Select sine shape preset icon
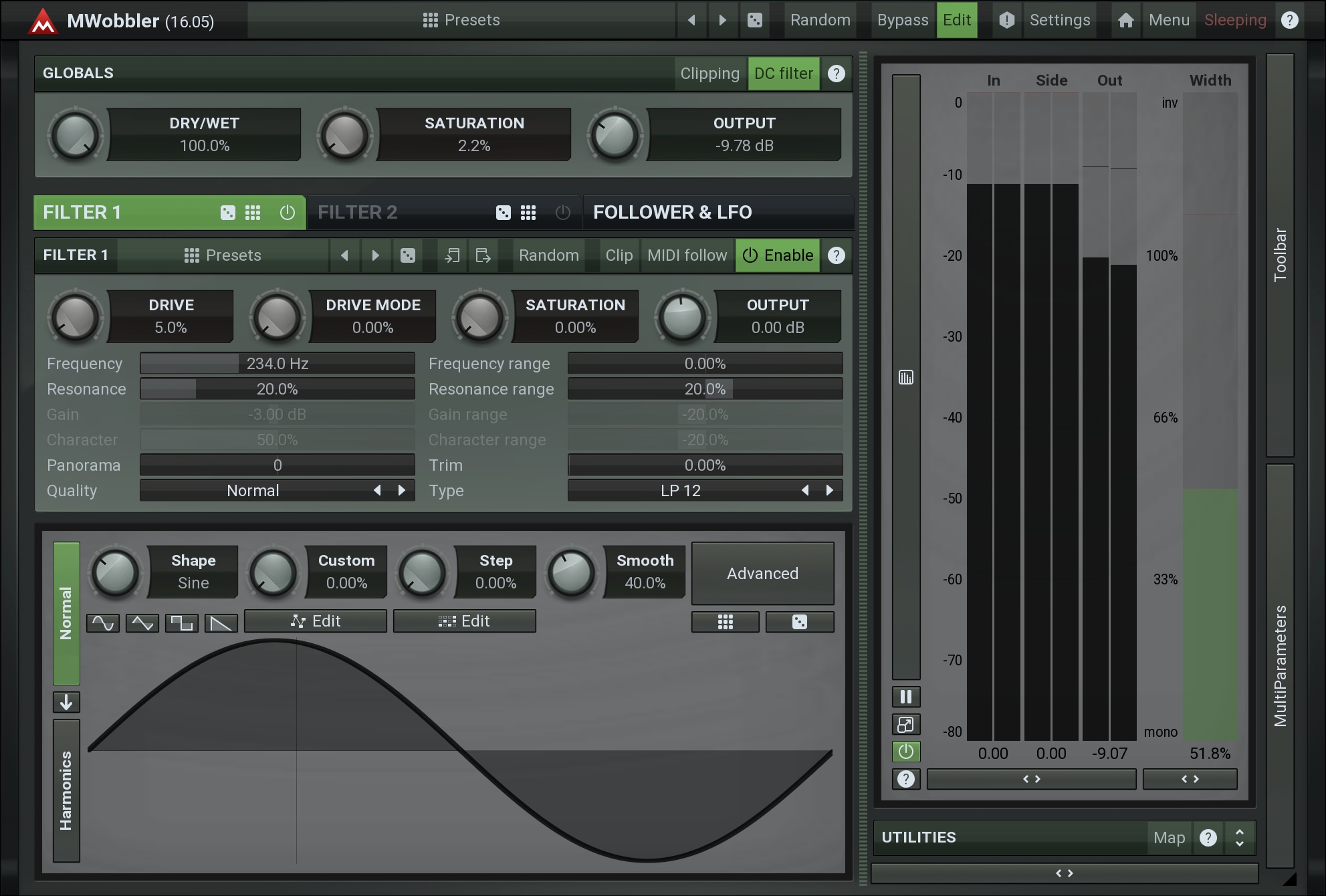 pyautogui.click(x=103, y=623)
